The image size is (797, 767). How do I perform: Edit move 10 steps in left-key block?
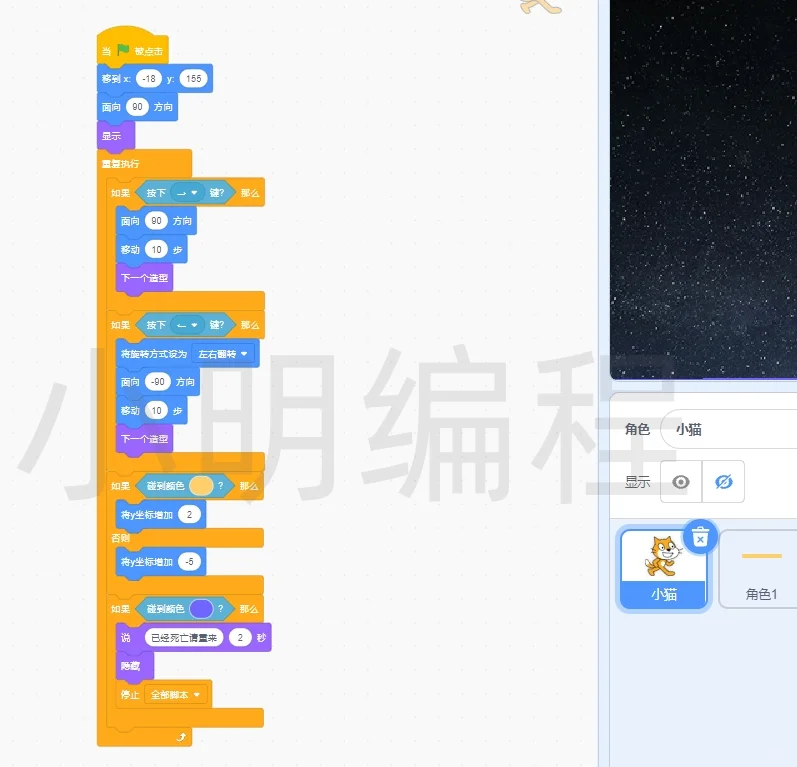click(156, 410)
